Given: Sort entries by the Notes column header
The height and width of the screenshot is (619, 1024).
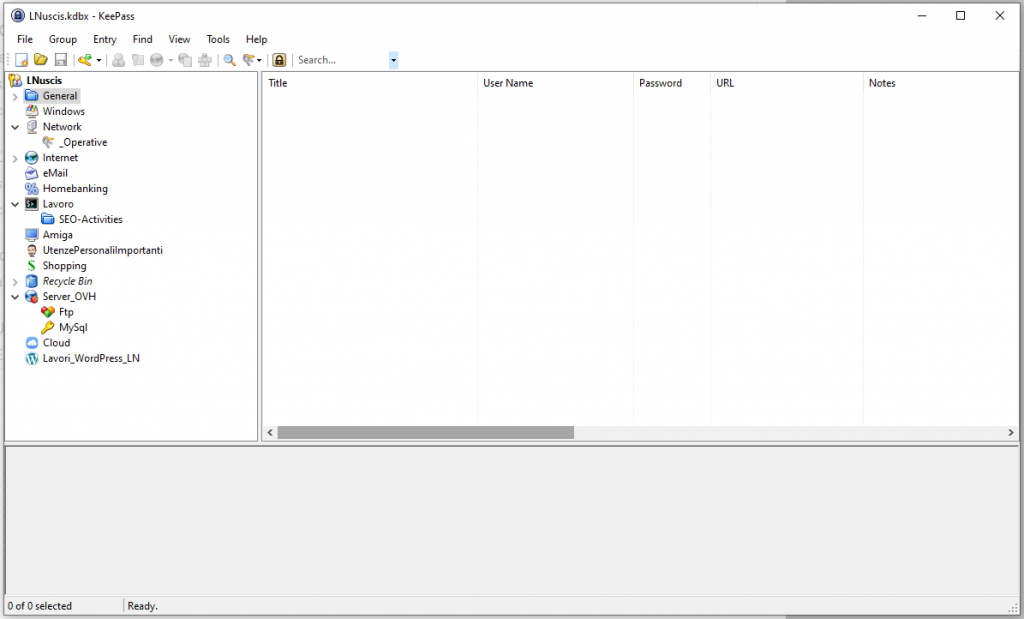Looking at the screenshot, I should click(940, 83).
